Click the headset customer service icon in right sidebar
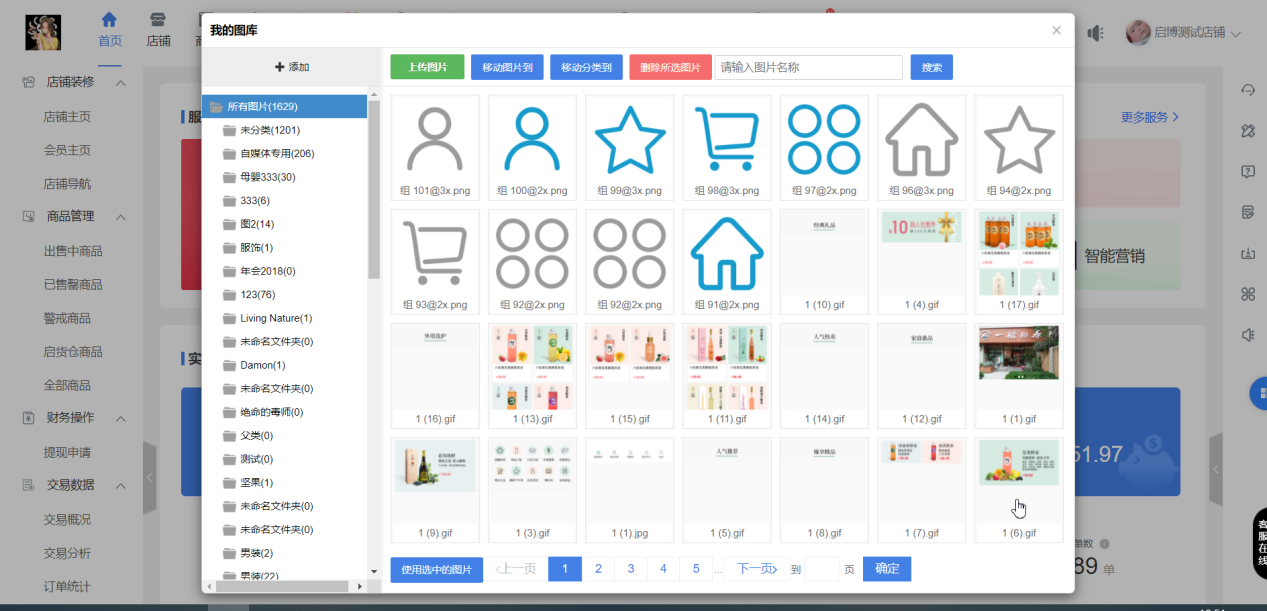Screen dimensions: 1267x611 pyautogui.click(x=1247, y=90)
